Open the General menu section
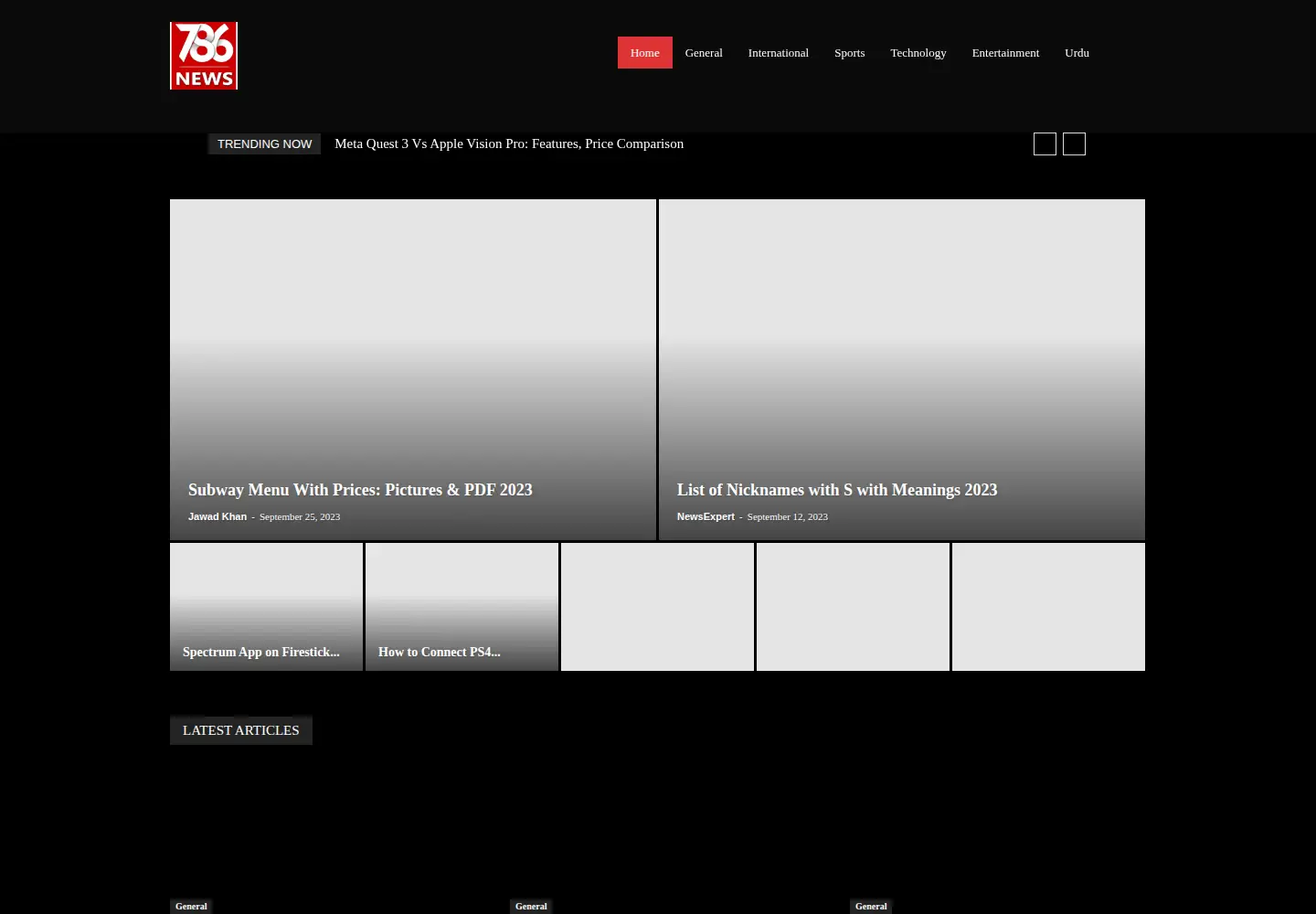1316x914 pixels. (704, 52)
